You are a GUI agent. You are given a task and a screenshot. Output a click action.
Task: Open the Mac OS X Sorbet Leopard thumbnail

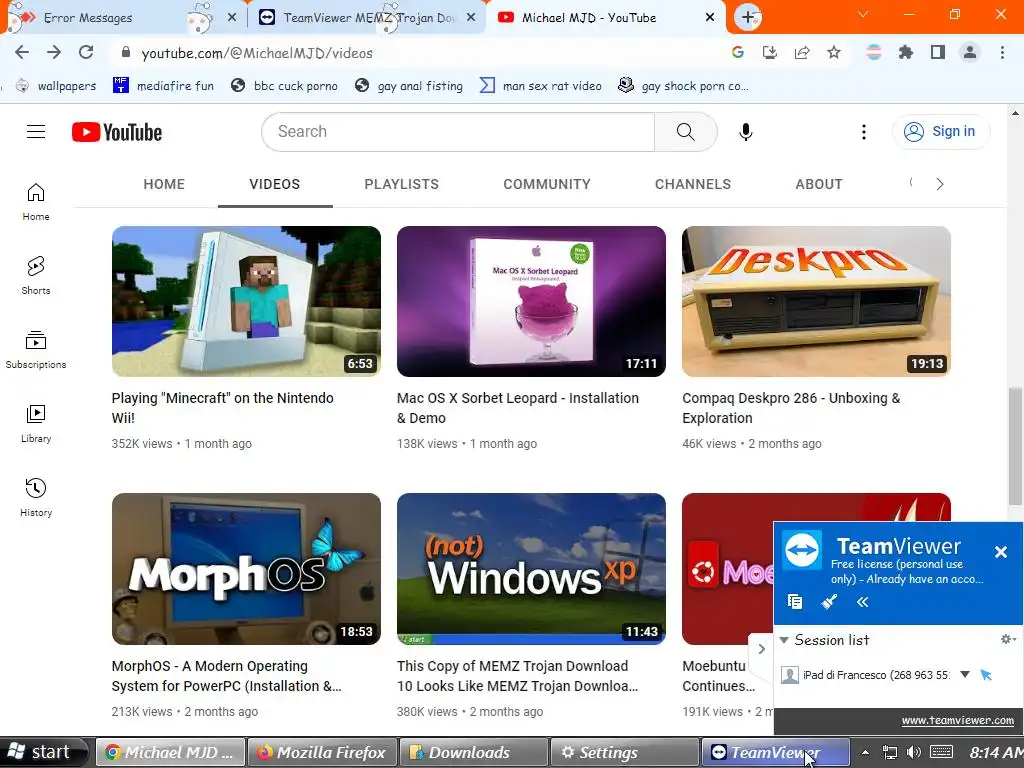point(531,301)
